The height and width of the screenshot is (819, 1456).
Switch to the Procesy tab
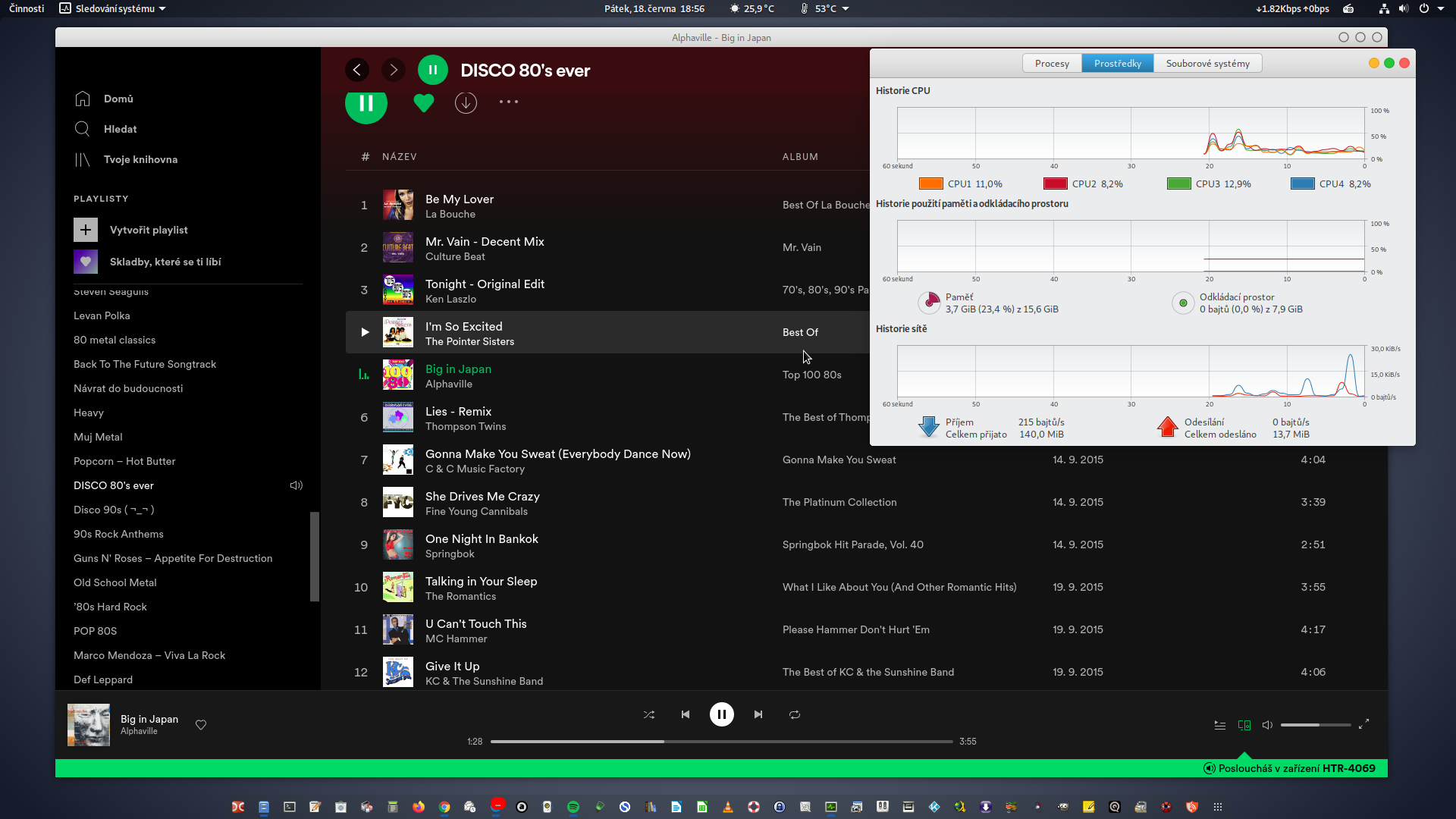(x=1052, y=64)
